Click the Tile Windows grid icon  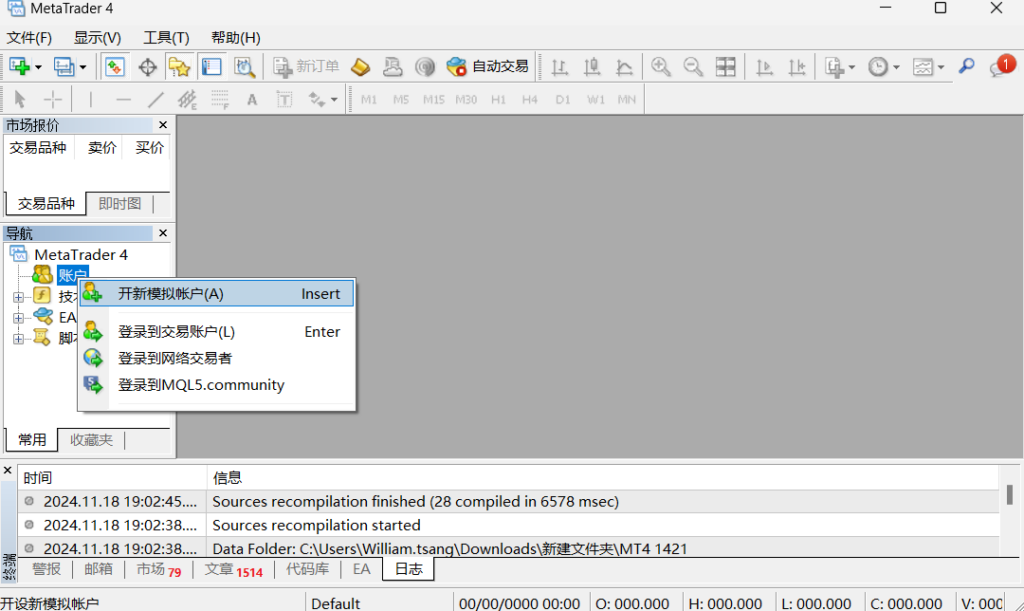point(725,67)
